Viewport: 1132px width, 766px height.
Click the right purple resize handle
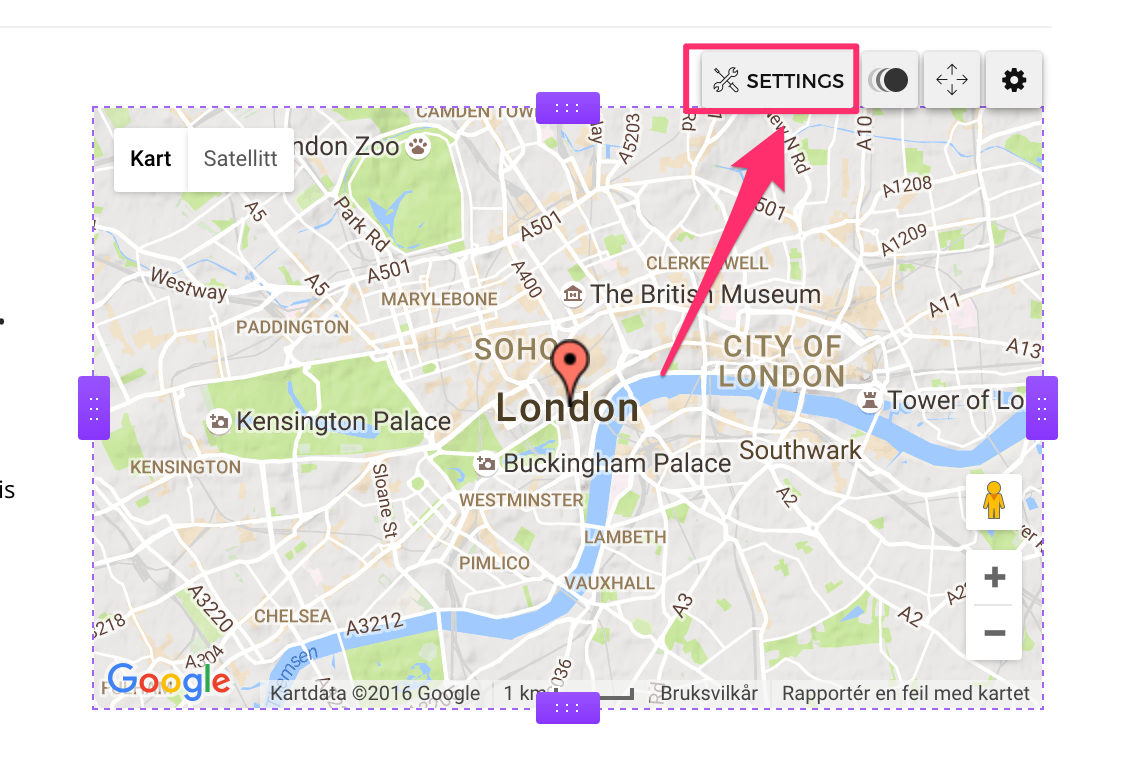point(1042,408)
